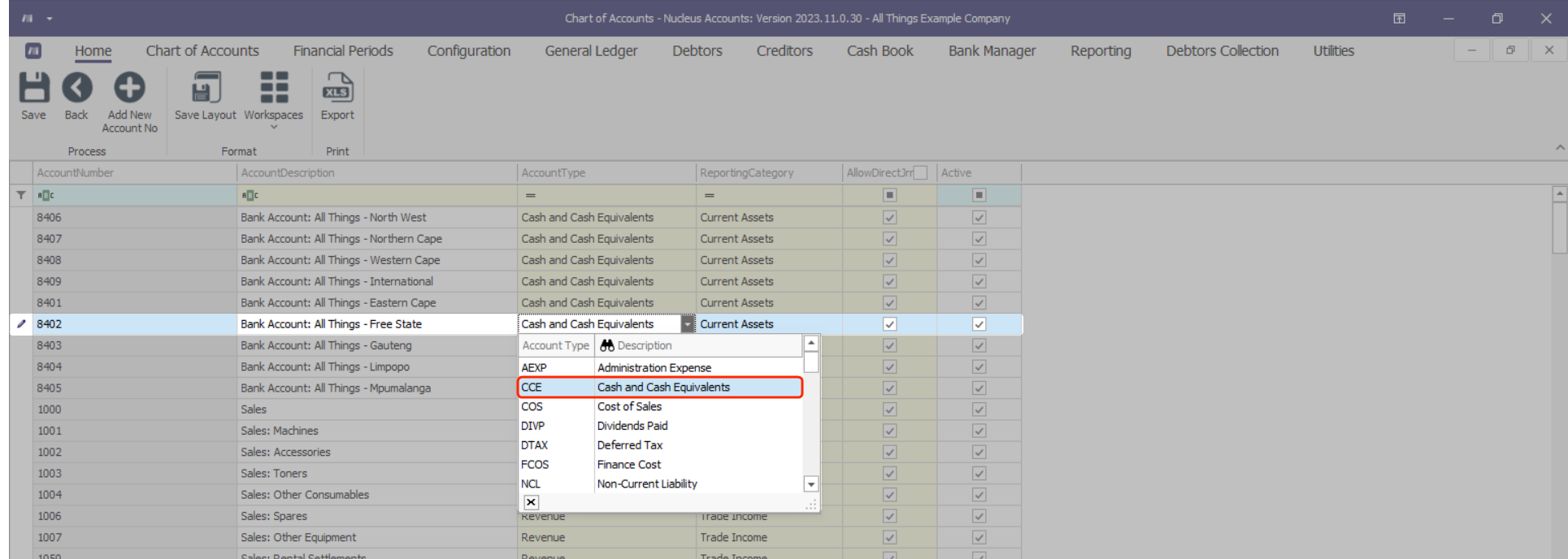The image size is (1568, 559).
Task: Change the ReportingCategory filter operator
Action: pyautogui.click(x=709, y=195)
